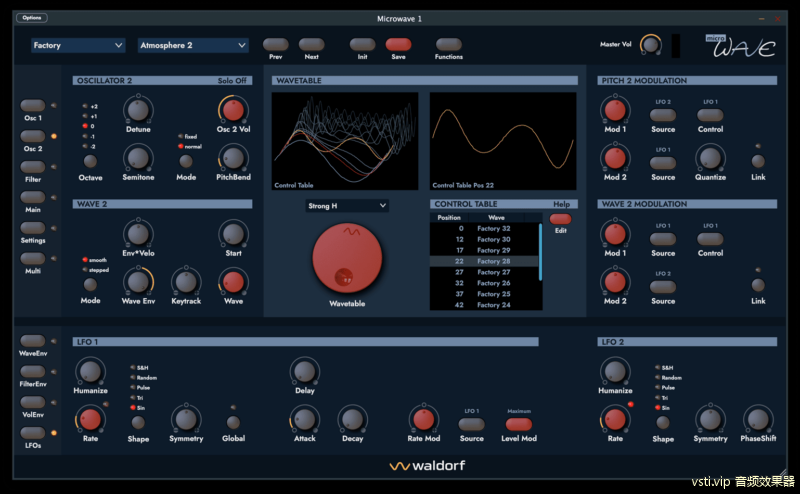
Task: Click the LFO 1 Decay knob
Action: pos(352,419)
